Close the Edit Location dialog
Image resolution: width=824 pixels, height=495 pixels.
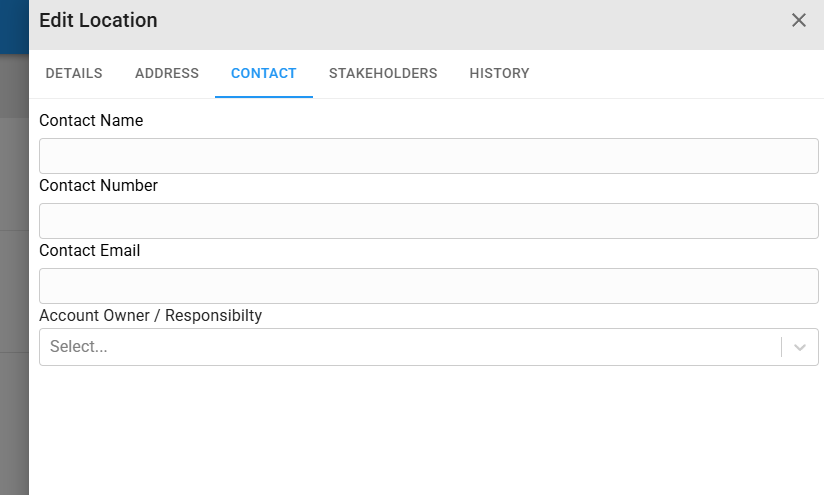pos(798,20)
